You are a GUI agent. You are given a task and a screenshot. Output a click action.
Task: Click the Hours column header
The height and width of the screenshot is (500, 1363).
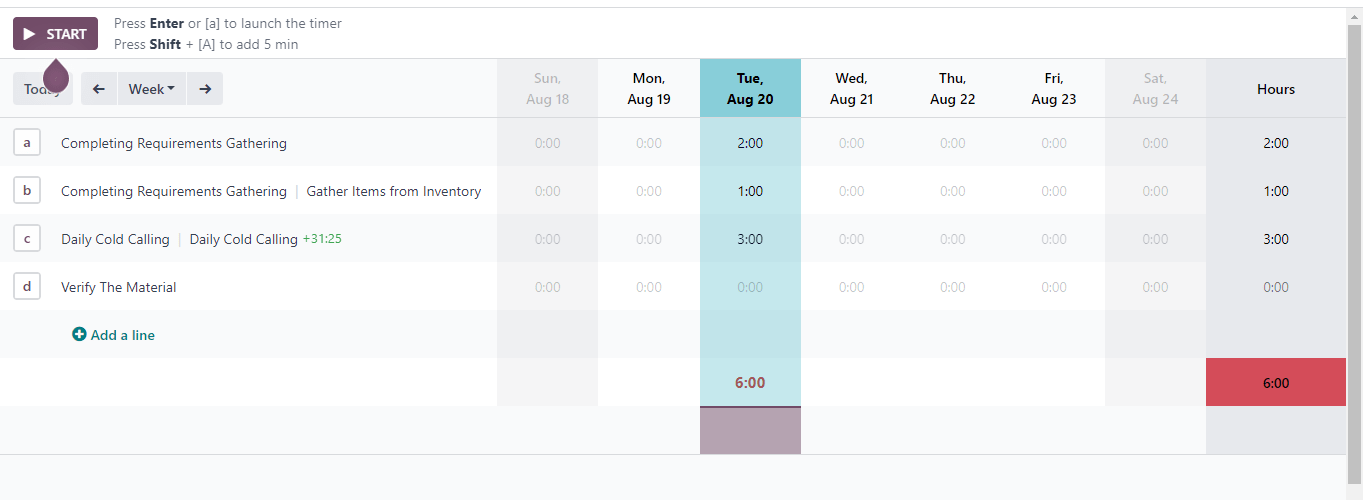pyautogui.click(x=1276, y=89)
